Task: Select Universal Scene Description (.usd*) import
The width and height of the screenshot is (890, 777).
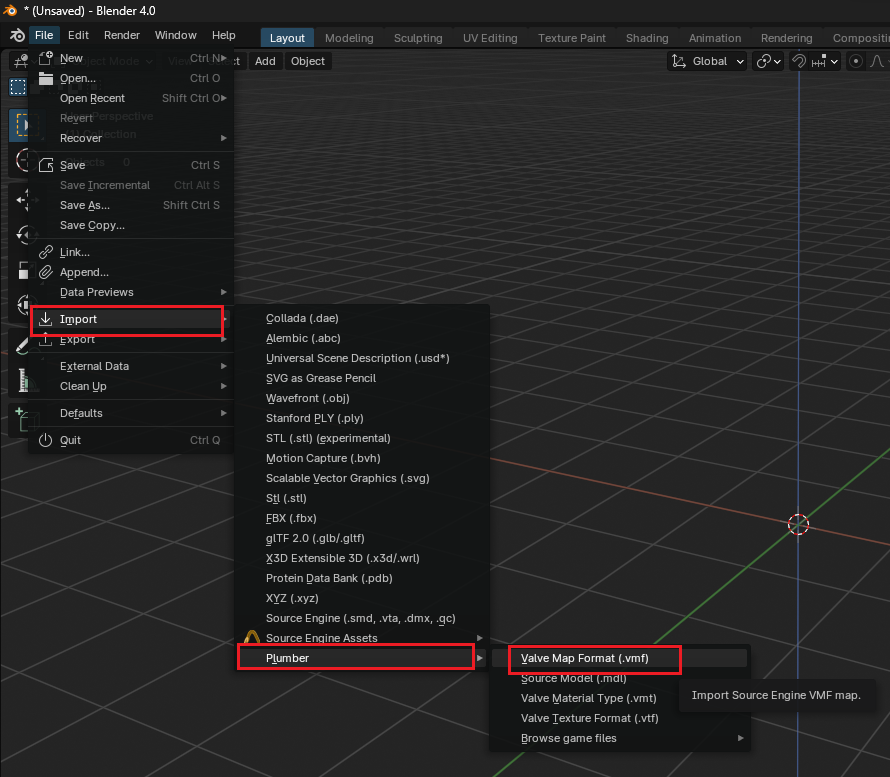Action: (362, 358)
